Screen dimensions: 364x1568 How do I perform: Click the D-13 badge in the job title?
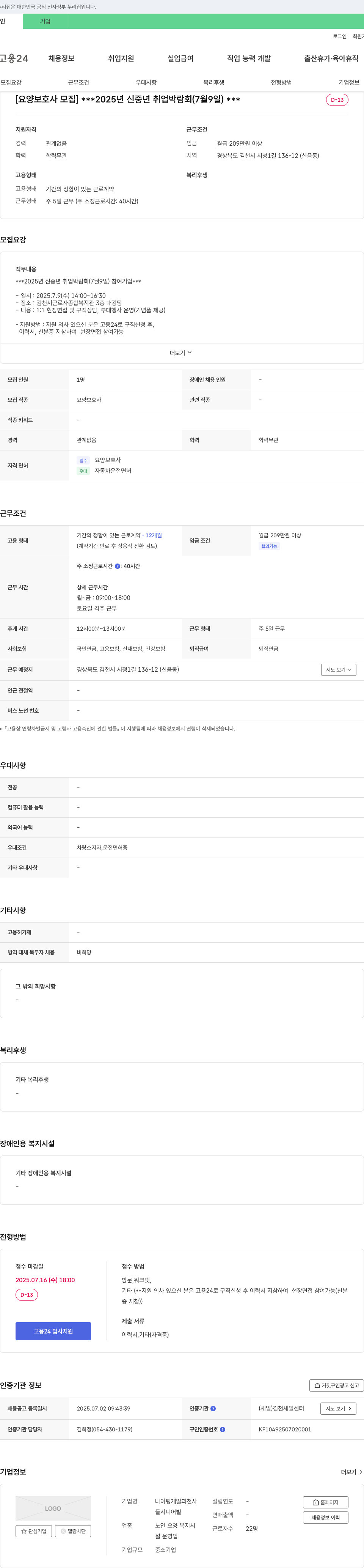[337, 100]
